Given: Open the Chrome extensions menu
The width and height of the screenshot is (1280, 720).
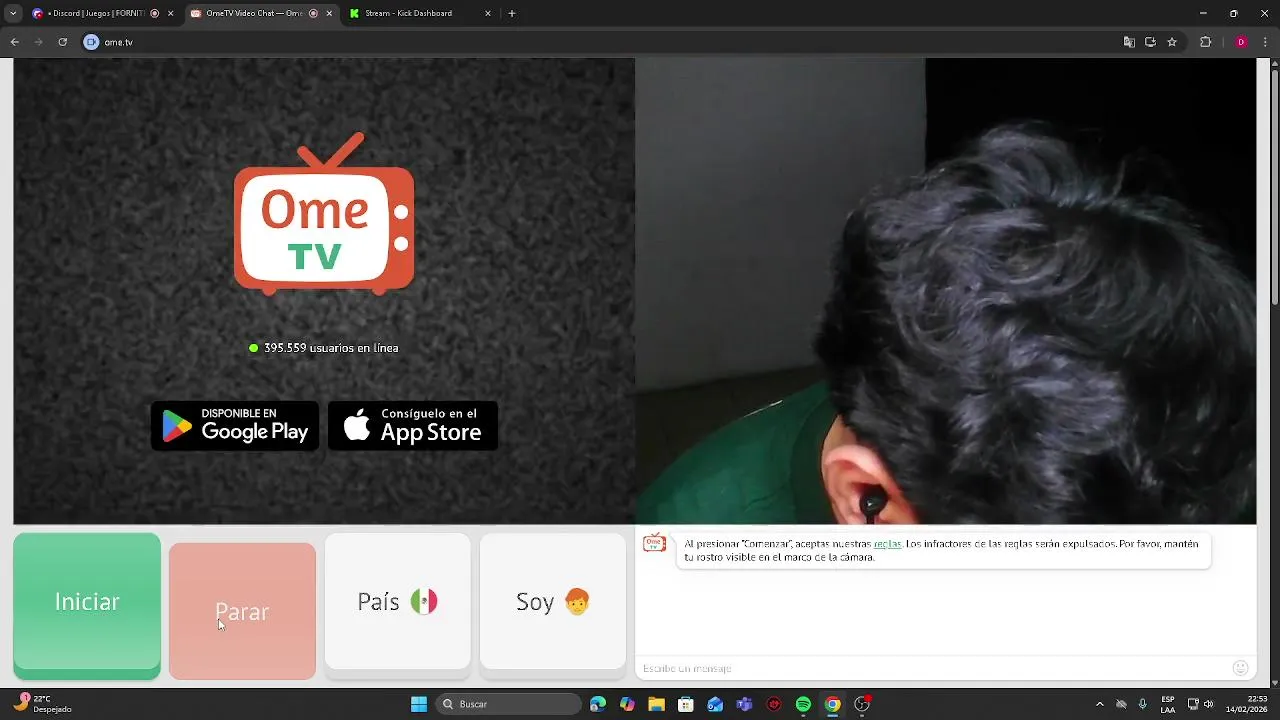Looking at the screenshot, I should coord(1205,42).
